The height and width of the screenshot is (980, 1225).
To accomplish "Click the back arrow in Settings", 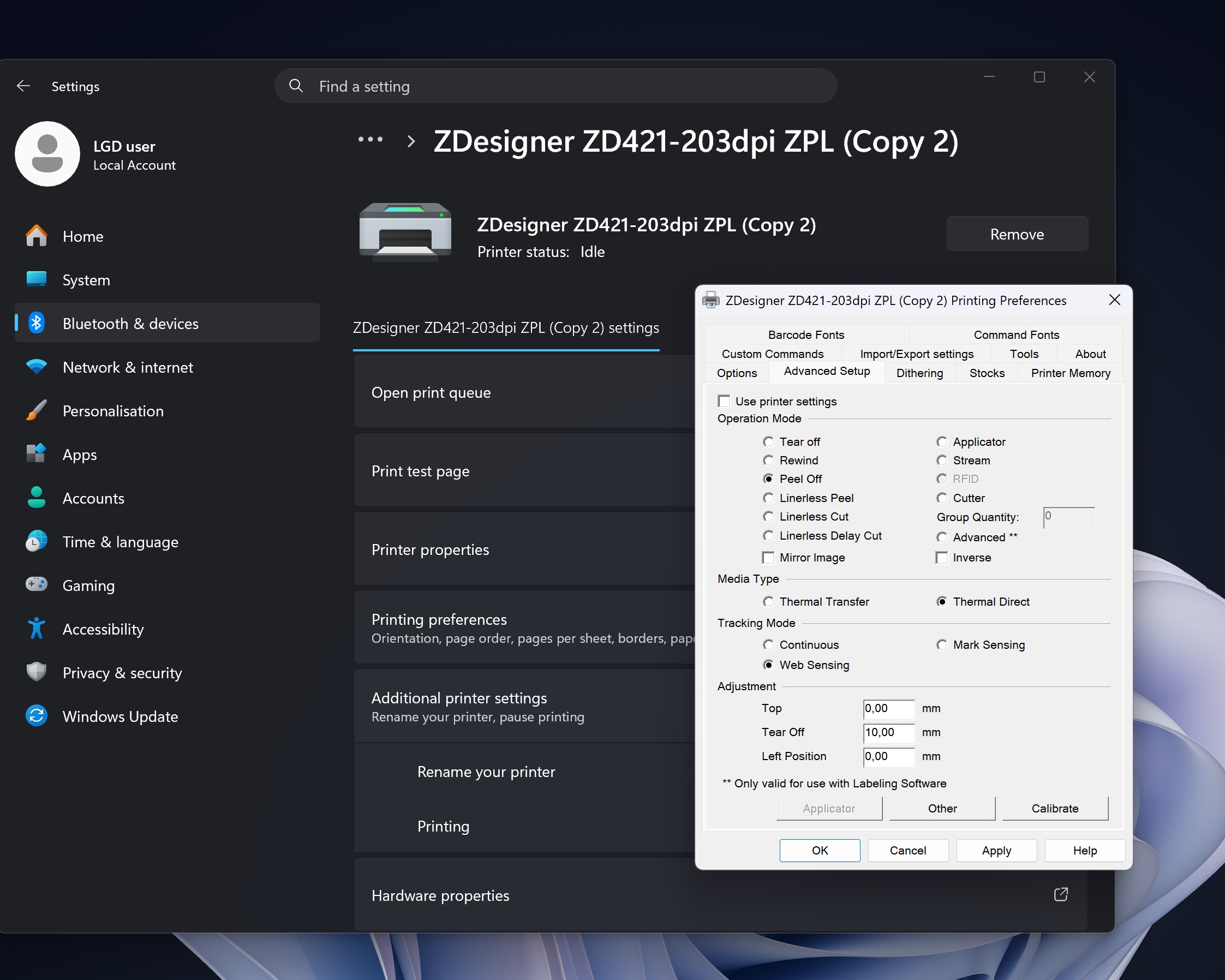I will (23, 86).
